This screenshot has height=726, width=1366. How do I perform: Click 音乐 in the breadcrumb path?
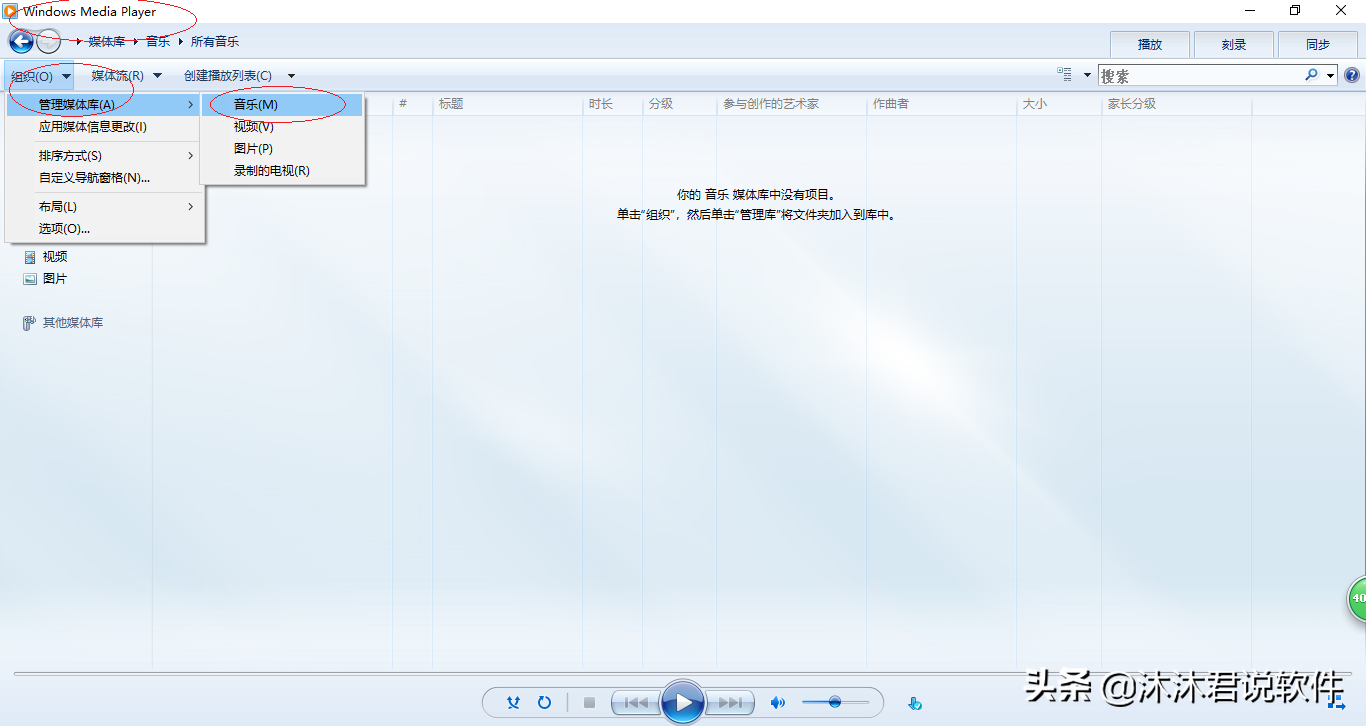pyautogui.click(x=158, y=42)
